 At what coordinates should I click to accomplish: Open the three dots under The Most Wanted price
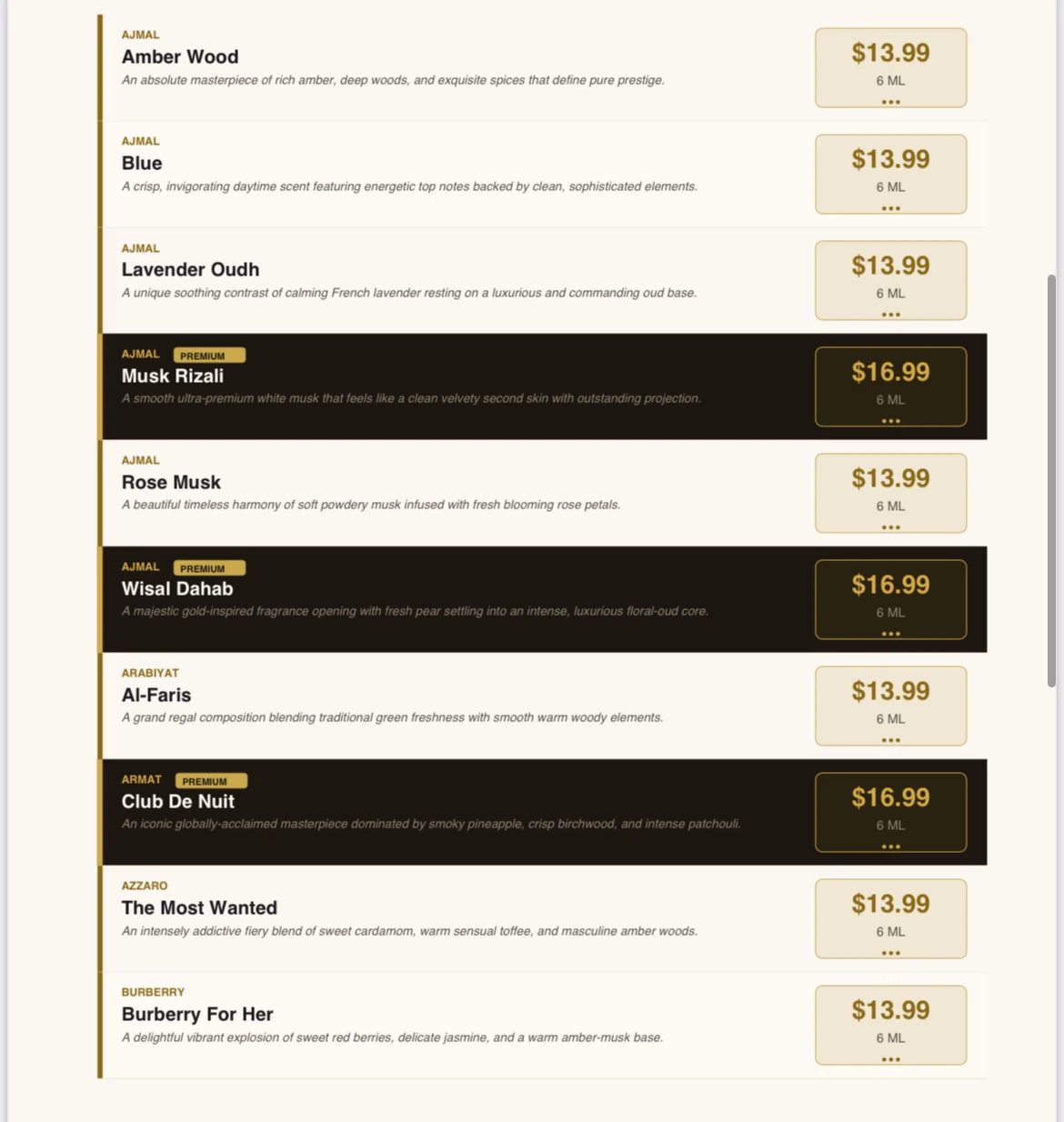tap(890, 953)
